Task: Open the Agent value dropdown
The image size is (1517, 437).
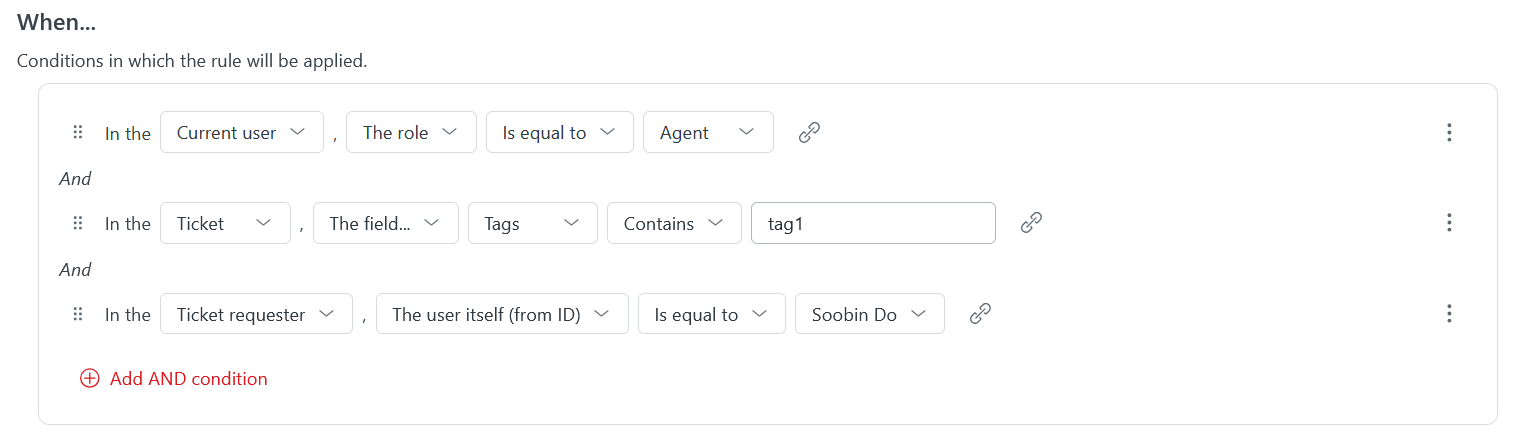Action: point(708,133)
